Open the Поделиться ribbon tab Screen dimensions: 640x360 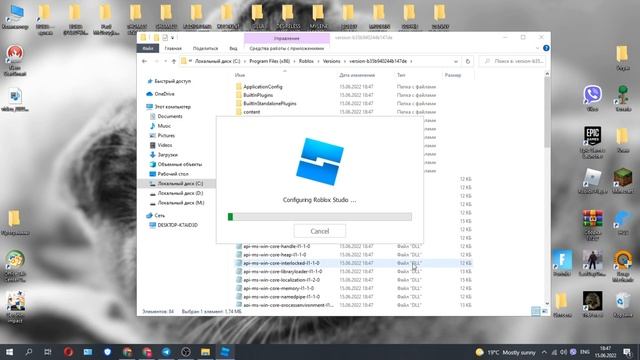tap(205, 48)
